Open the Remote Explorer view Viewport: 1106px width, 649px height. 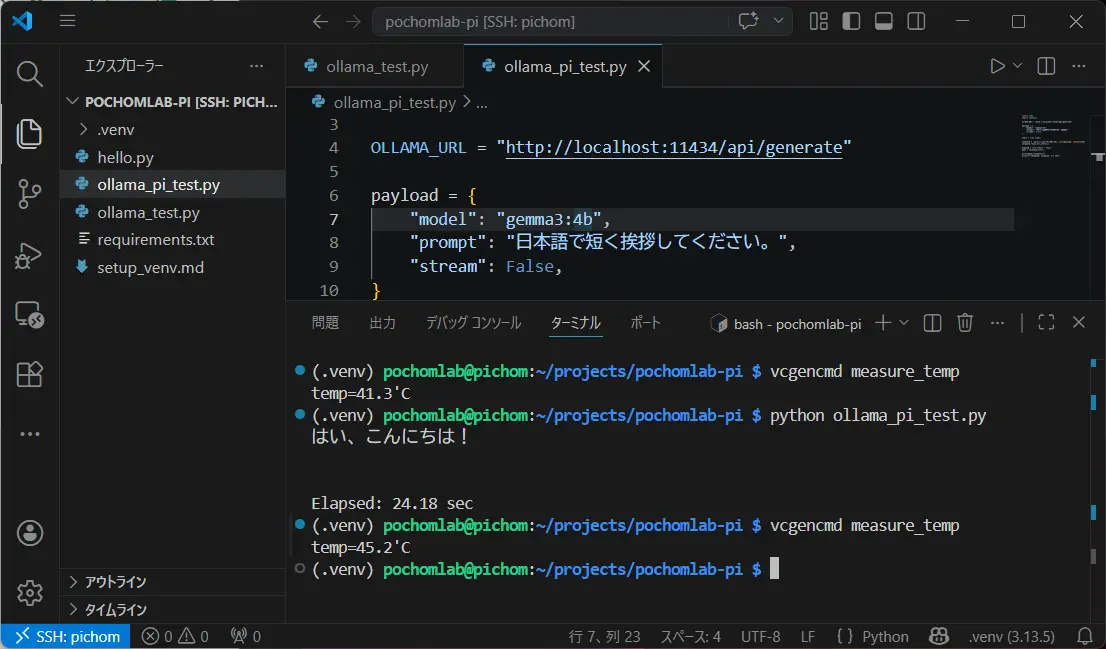click(29, 315)
